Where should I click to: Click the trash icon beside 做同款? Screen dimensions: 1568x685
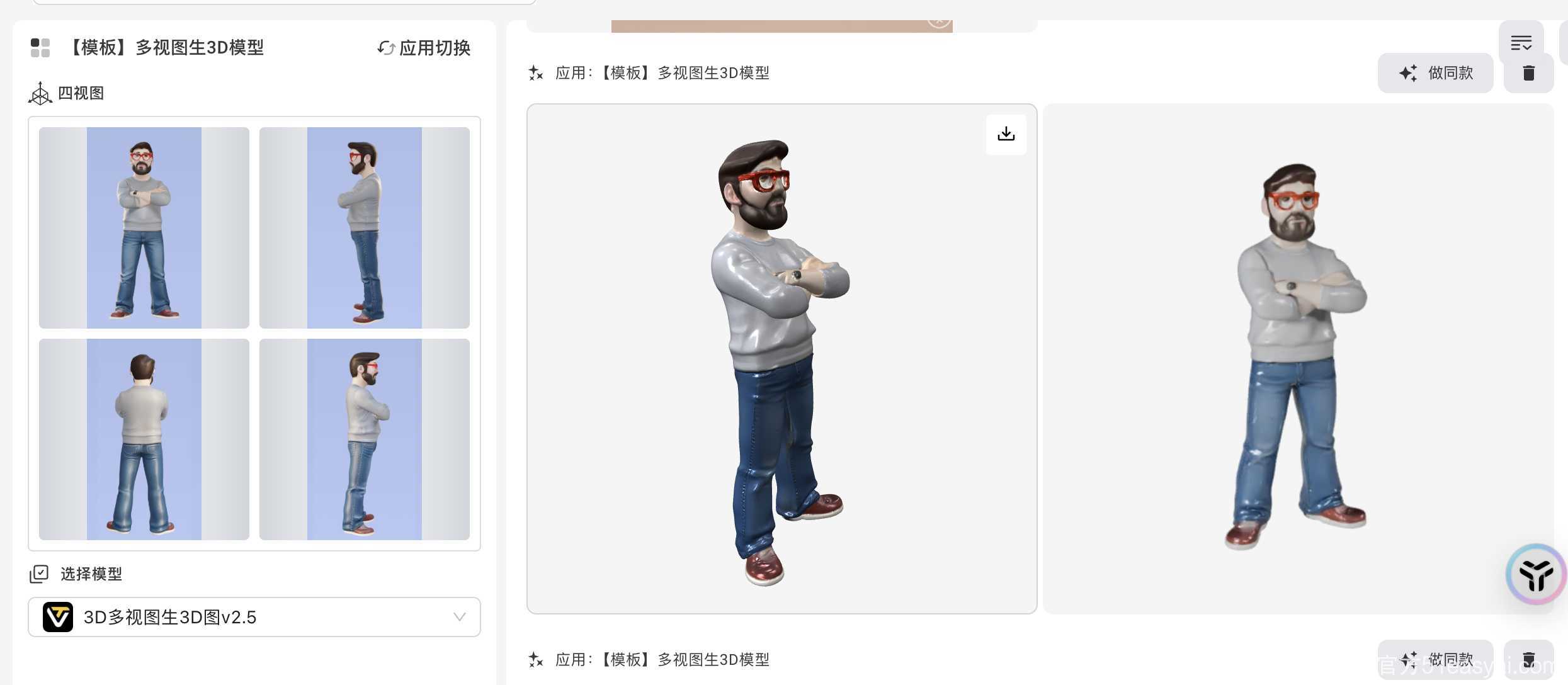tap(1528, 73)
